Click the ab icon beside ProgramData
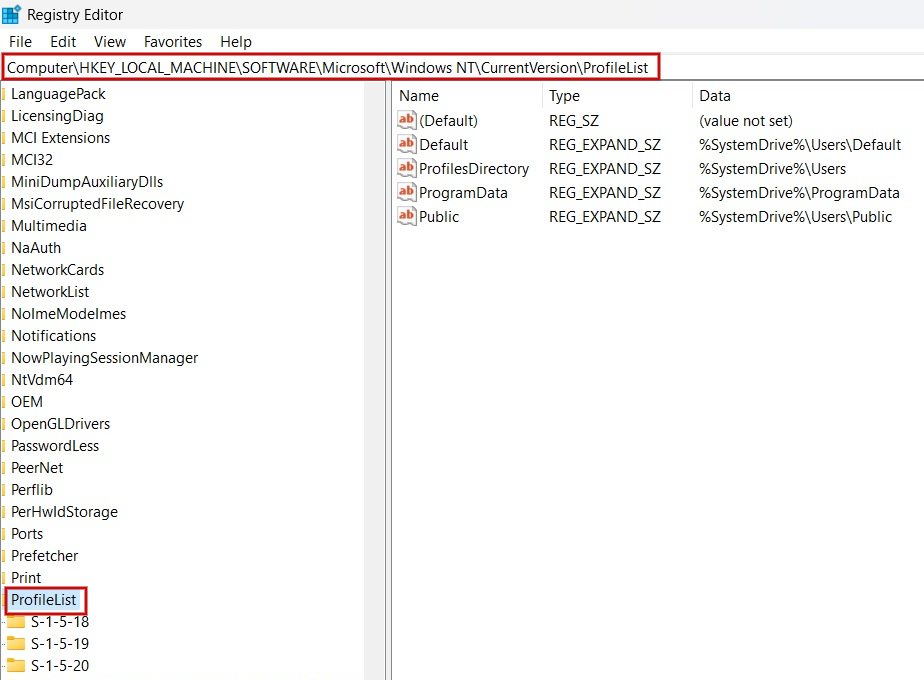The height and width of the screenshot is (680, 924). click(406, 192)
